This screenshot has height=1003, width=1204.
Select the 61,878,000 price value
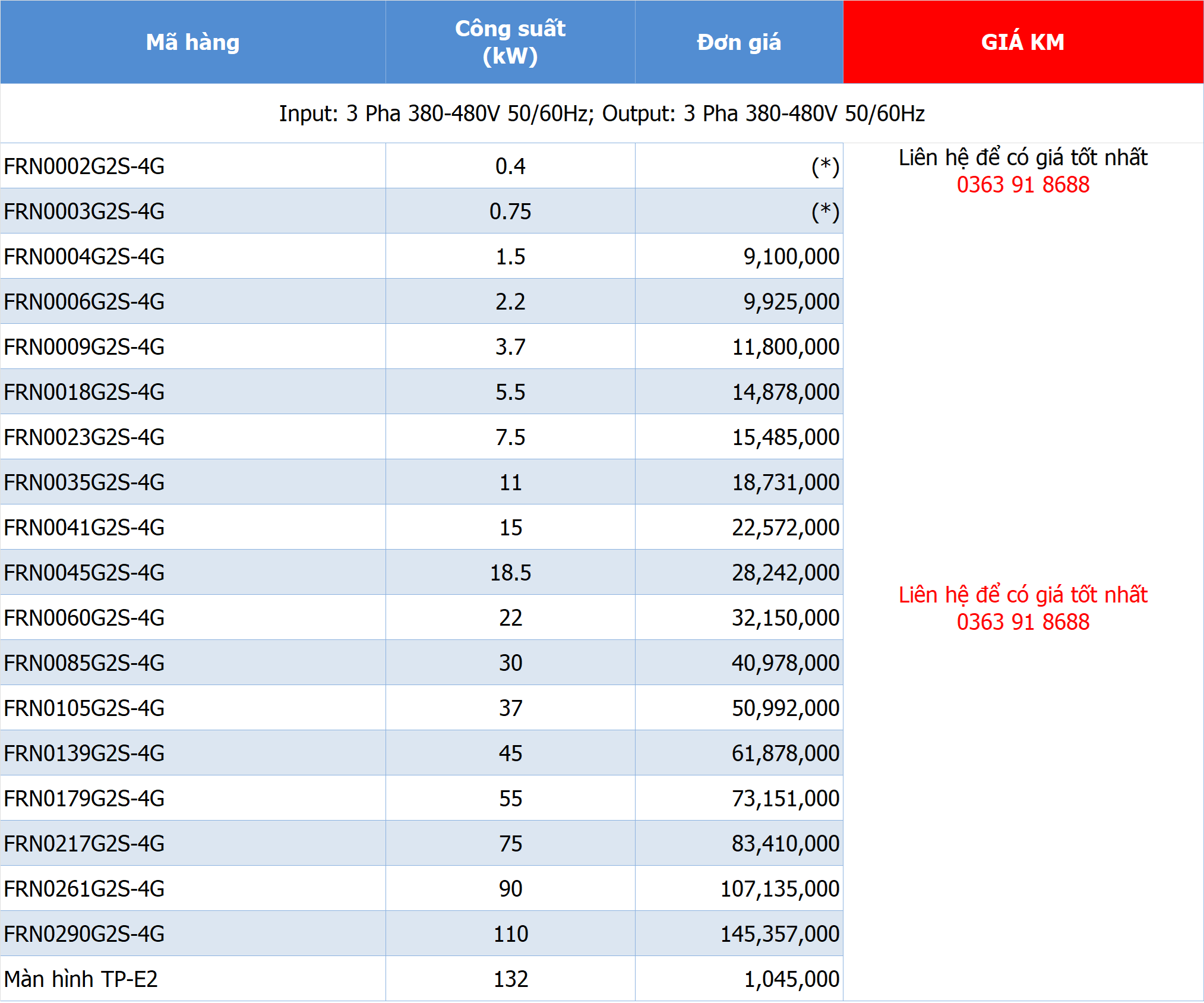(785, 753)
